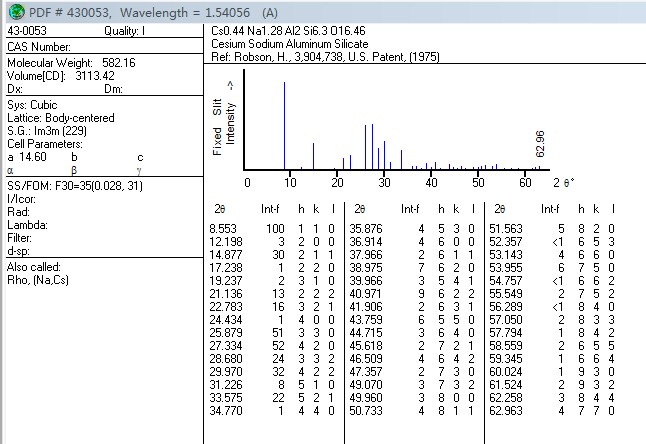Select card number 43-0053
Screen dimensions: 646x444
pos(27,31)
